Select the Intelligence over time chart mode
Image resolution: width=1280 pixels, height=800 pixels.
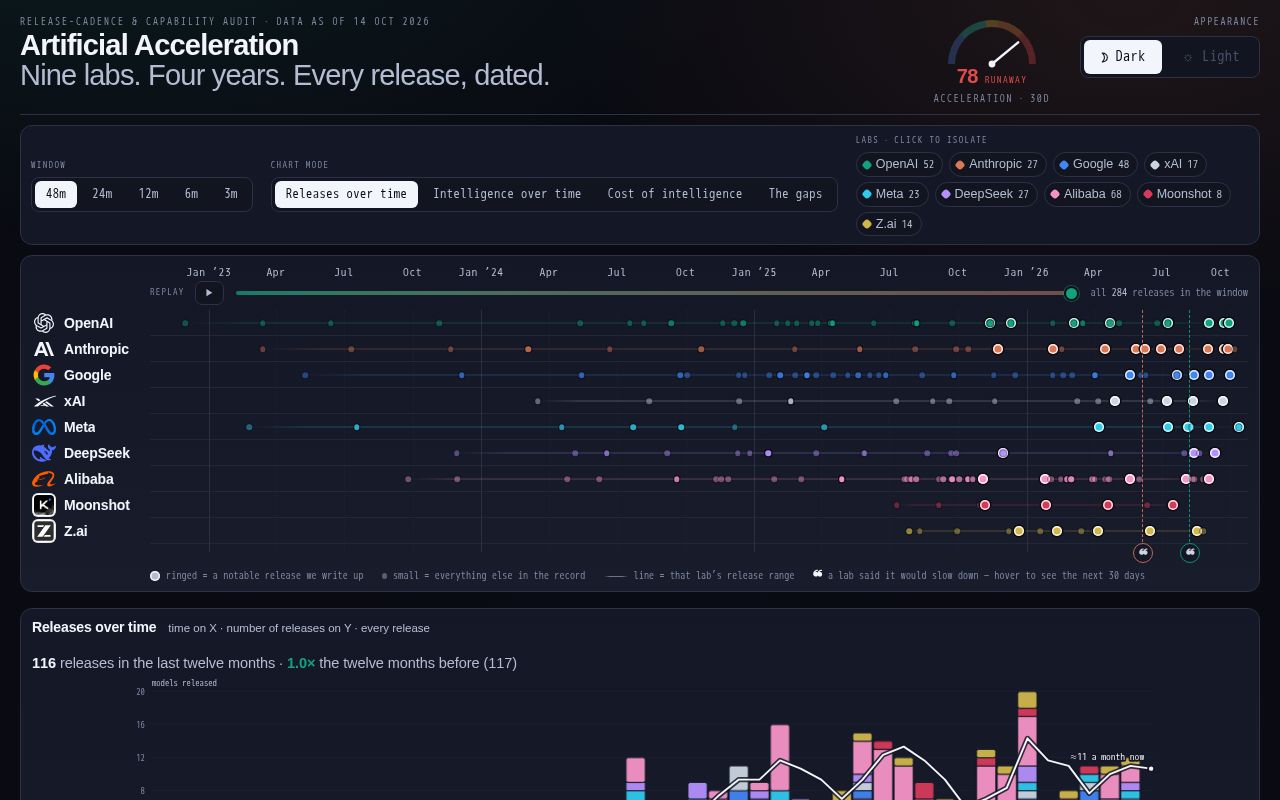[507, 194]
